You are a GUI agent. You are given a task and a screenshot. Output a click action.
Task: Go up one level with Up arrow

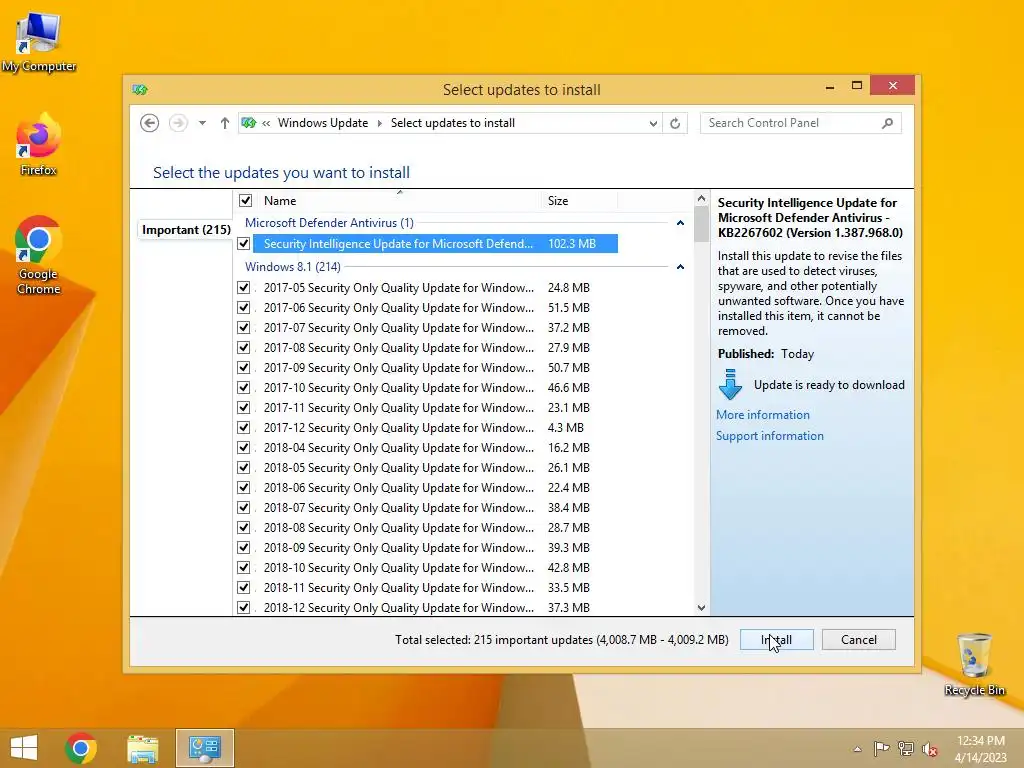pyautogui.click(x=225, y=123)
